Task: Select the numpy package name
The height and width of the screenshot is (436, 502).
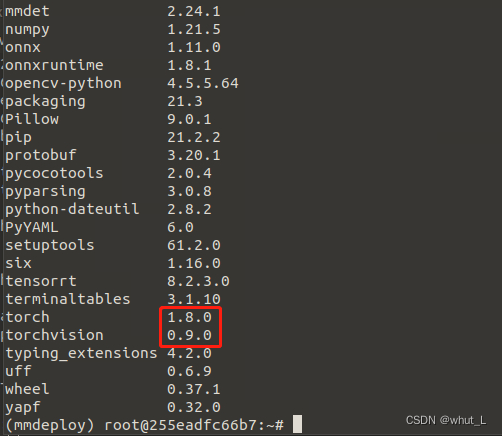Action: coord(27,30)
